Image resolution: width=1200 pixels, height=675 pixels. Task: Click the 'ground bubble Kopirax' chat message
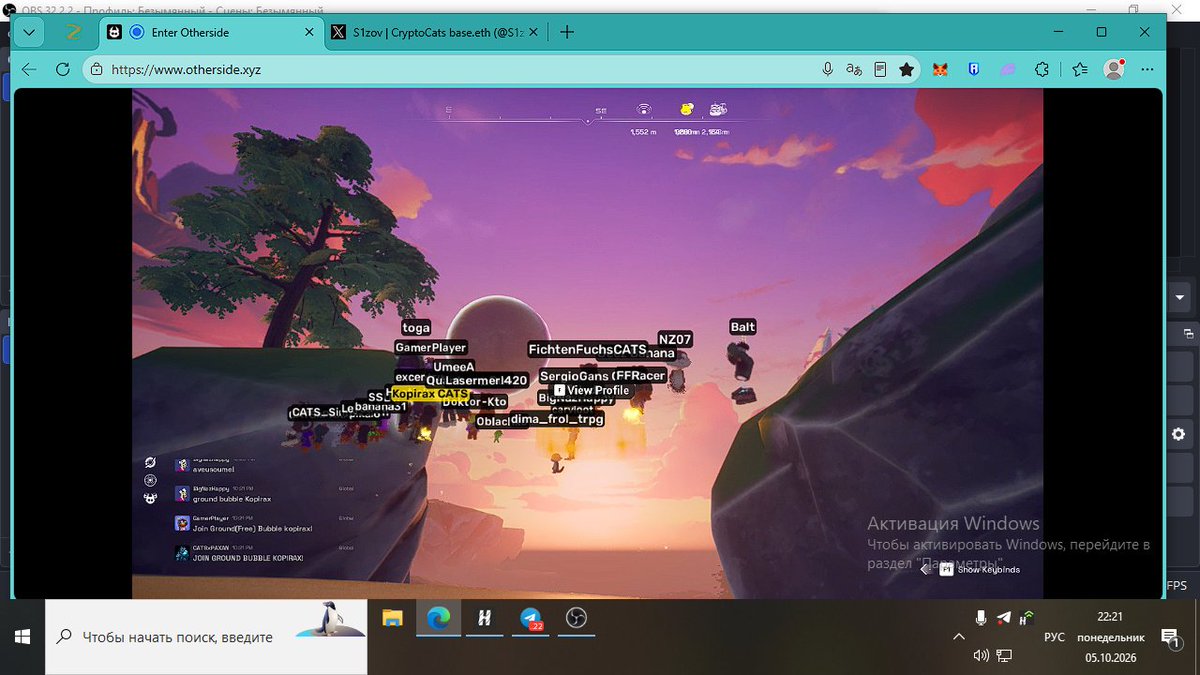[232, 498]
